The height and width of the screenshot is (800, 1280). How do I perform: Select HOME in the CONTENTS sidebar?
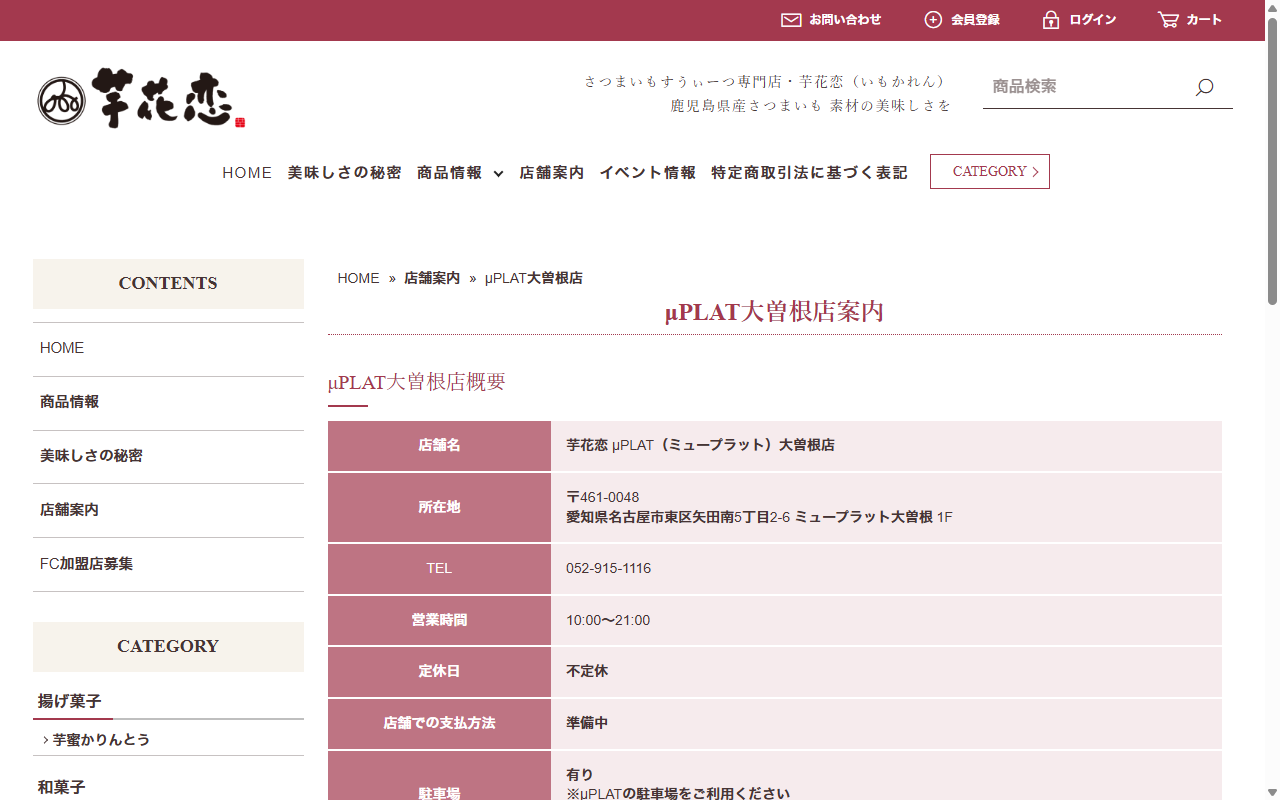pos(168,348)
